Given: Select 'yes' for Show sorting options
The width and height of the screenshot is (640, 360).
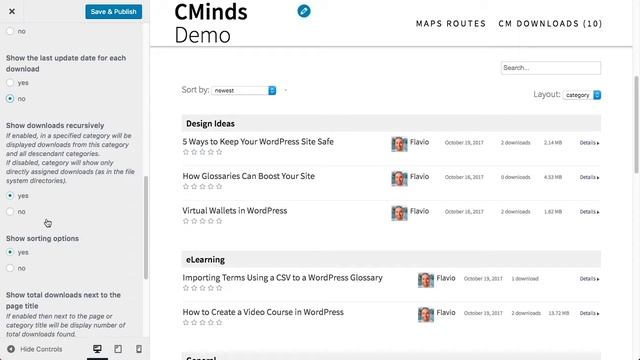Looking at the screenshot, I should 10,252.
